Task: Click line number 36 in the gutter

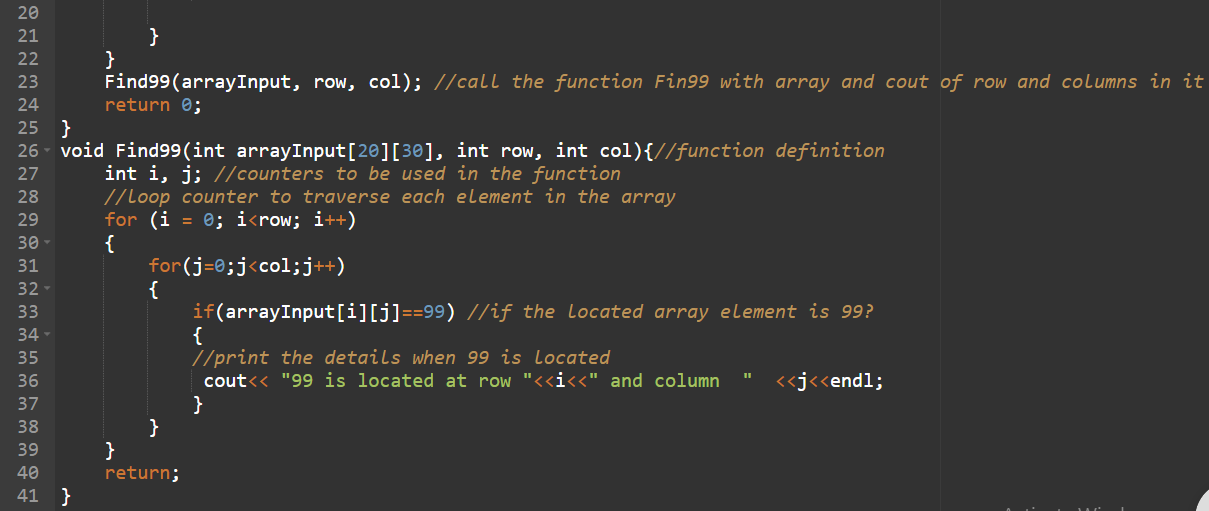Action: pos(28,381)
